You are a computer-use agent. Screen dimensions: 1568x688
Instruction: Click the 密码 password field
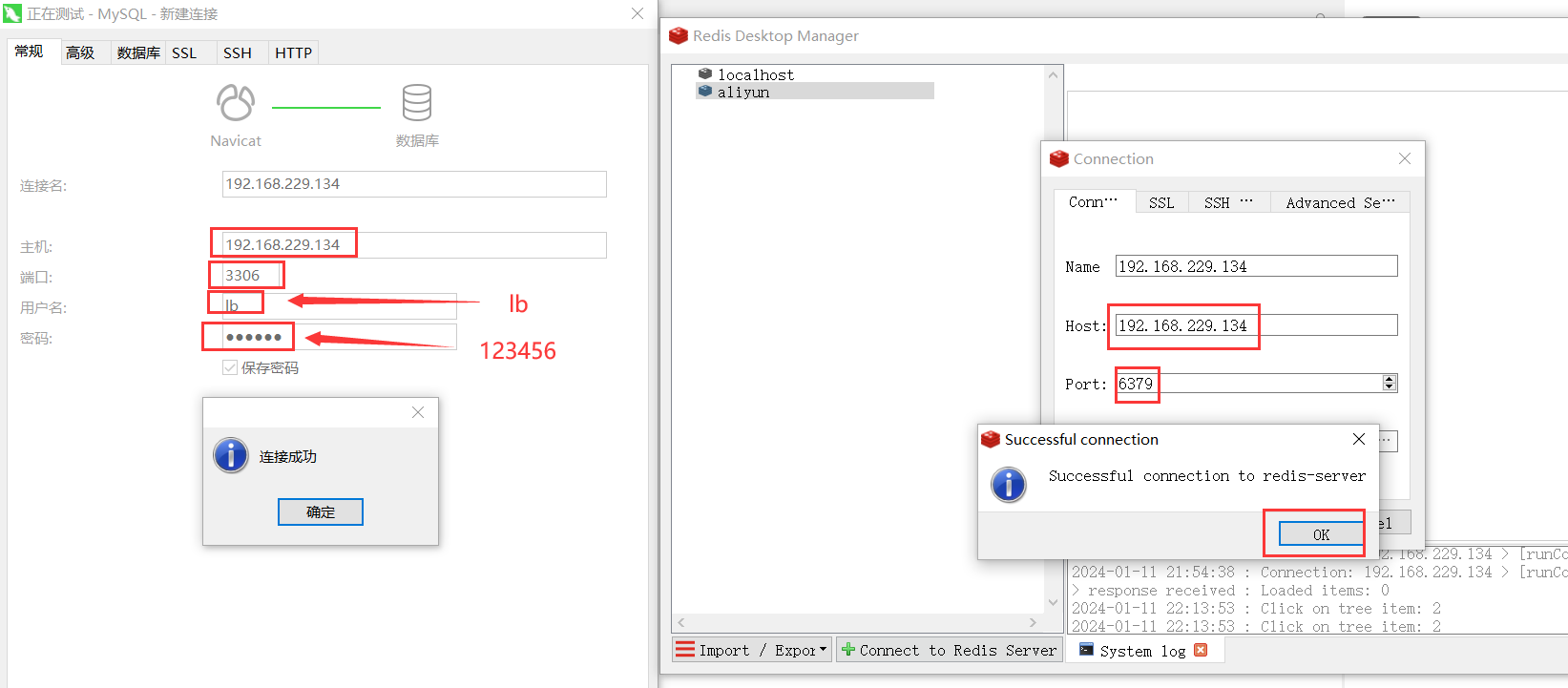339,337
